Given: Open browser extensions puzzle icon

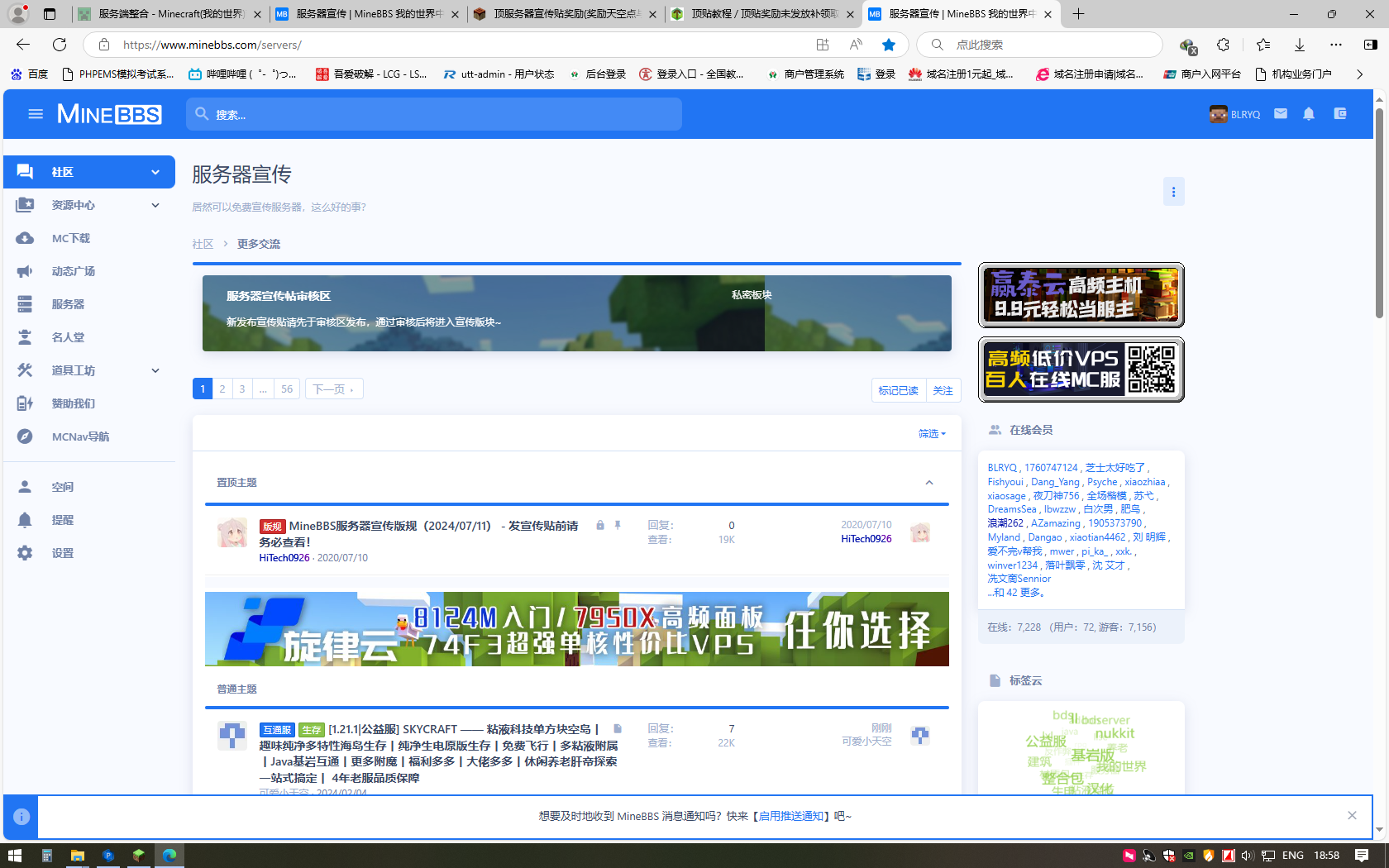Looking at the screenshot, I should (1223, 45).
